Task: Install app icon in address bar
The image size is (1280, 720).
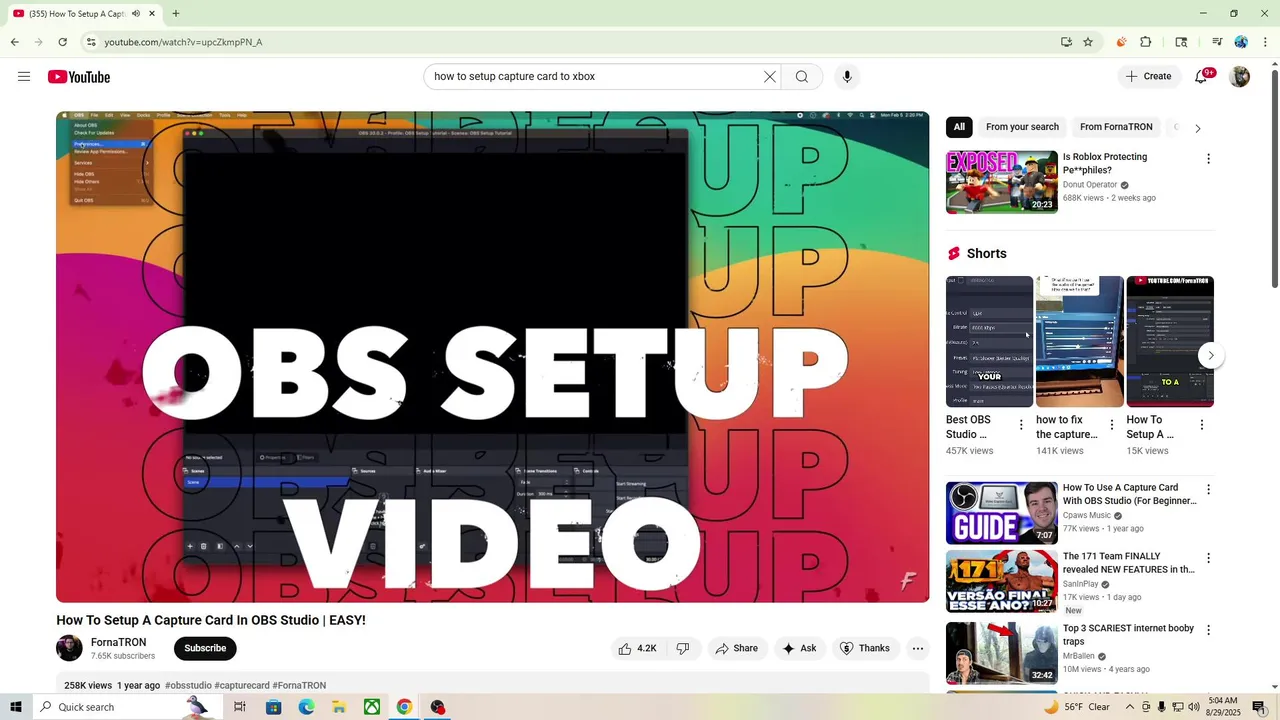Action: [x=1066, y=42]
